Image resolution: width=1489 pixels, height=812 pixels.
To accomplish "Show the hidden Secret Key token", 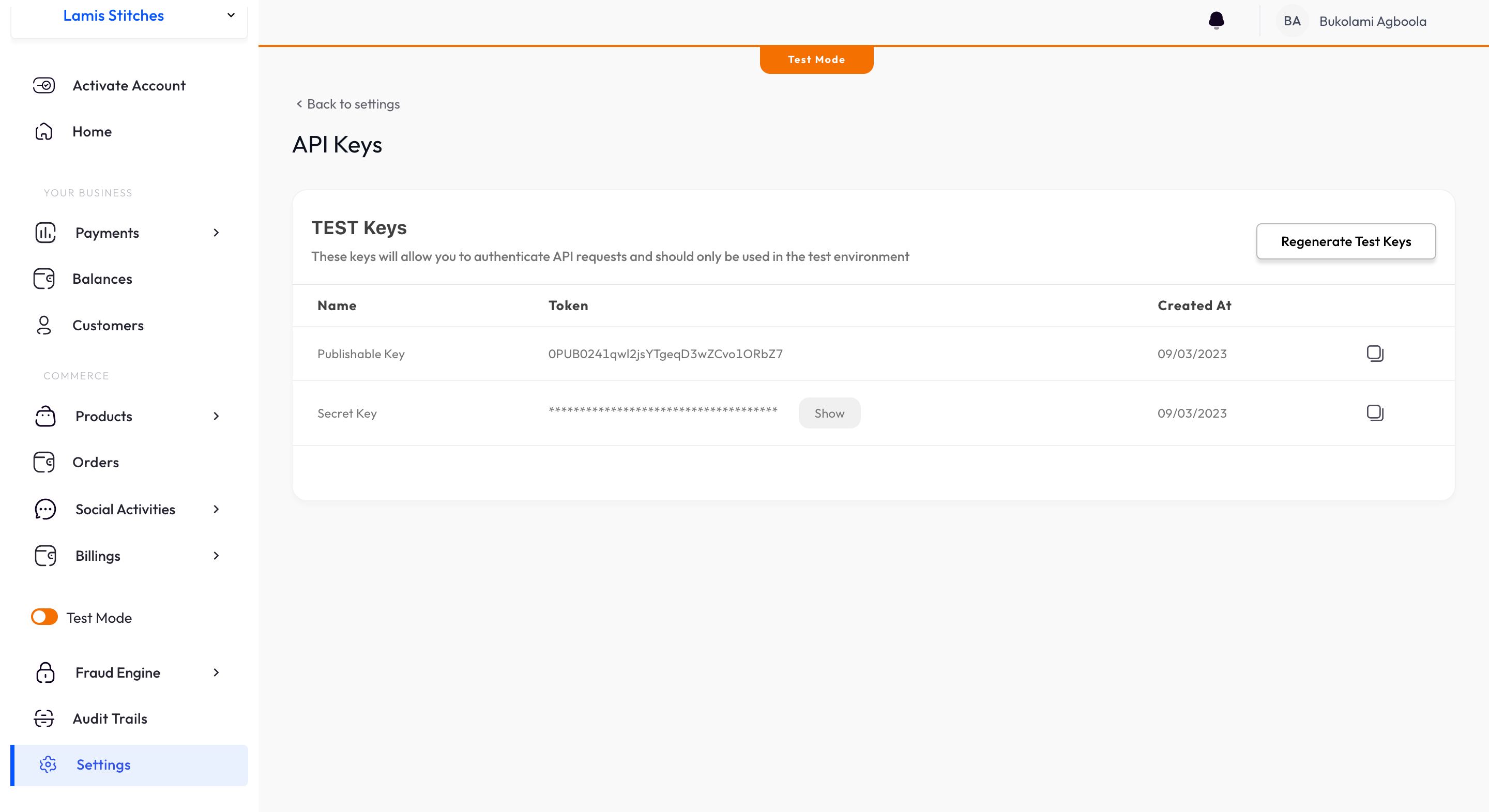I will [830, 413].
